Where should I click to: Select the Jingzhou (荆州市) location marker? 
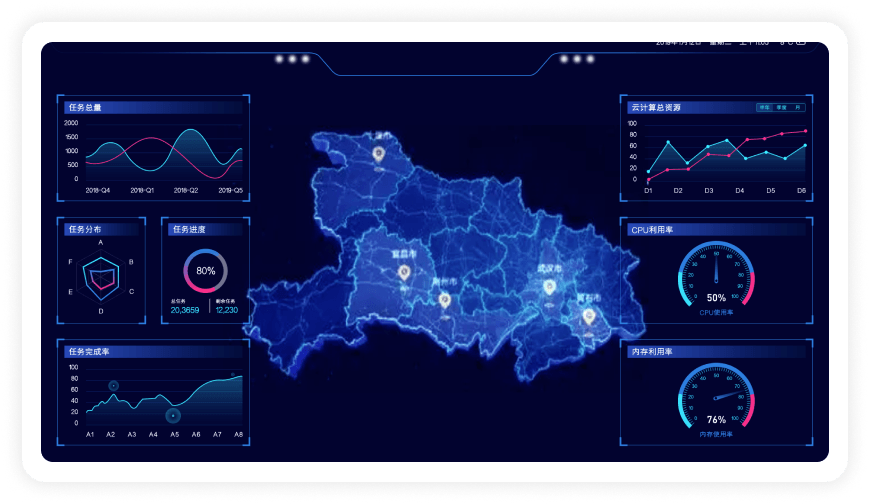point(445,299)
